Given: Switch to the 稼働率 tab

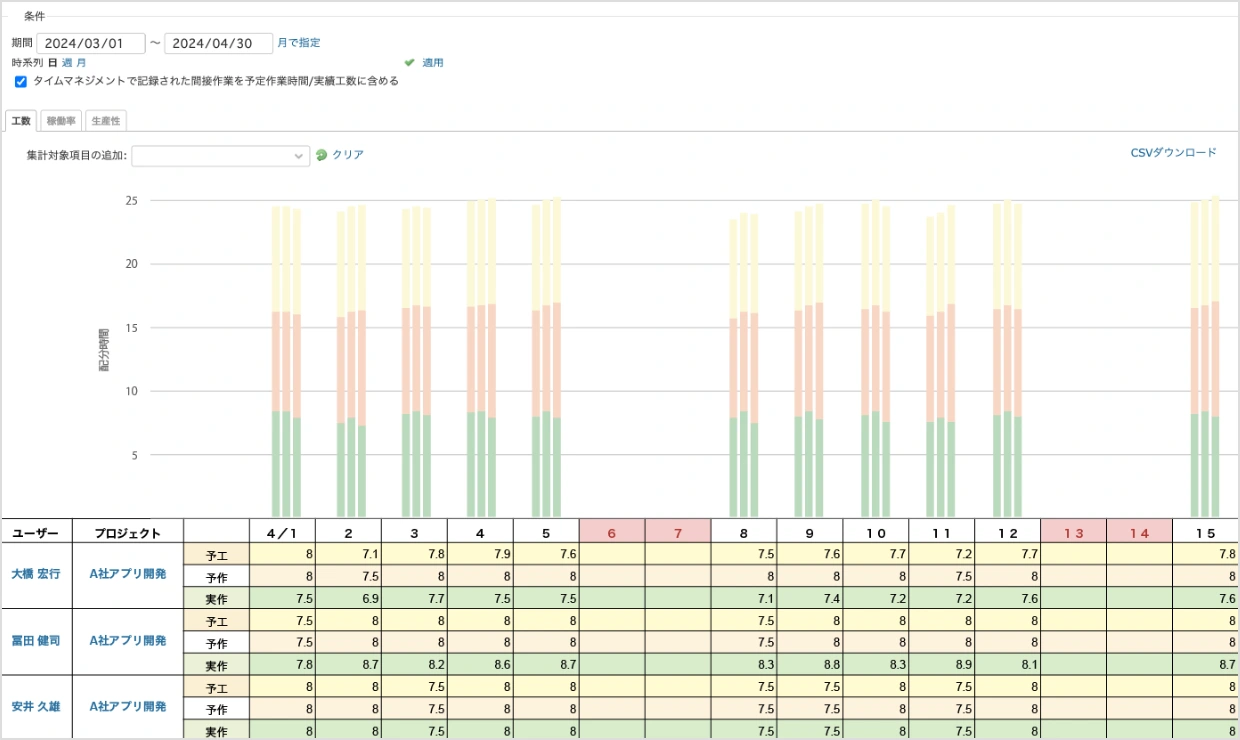Looking at the screenshot, I should click(x=63, y=121).
